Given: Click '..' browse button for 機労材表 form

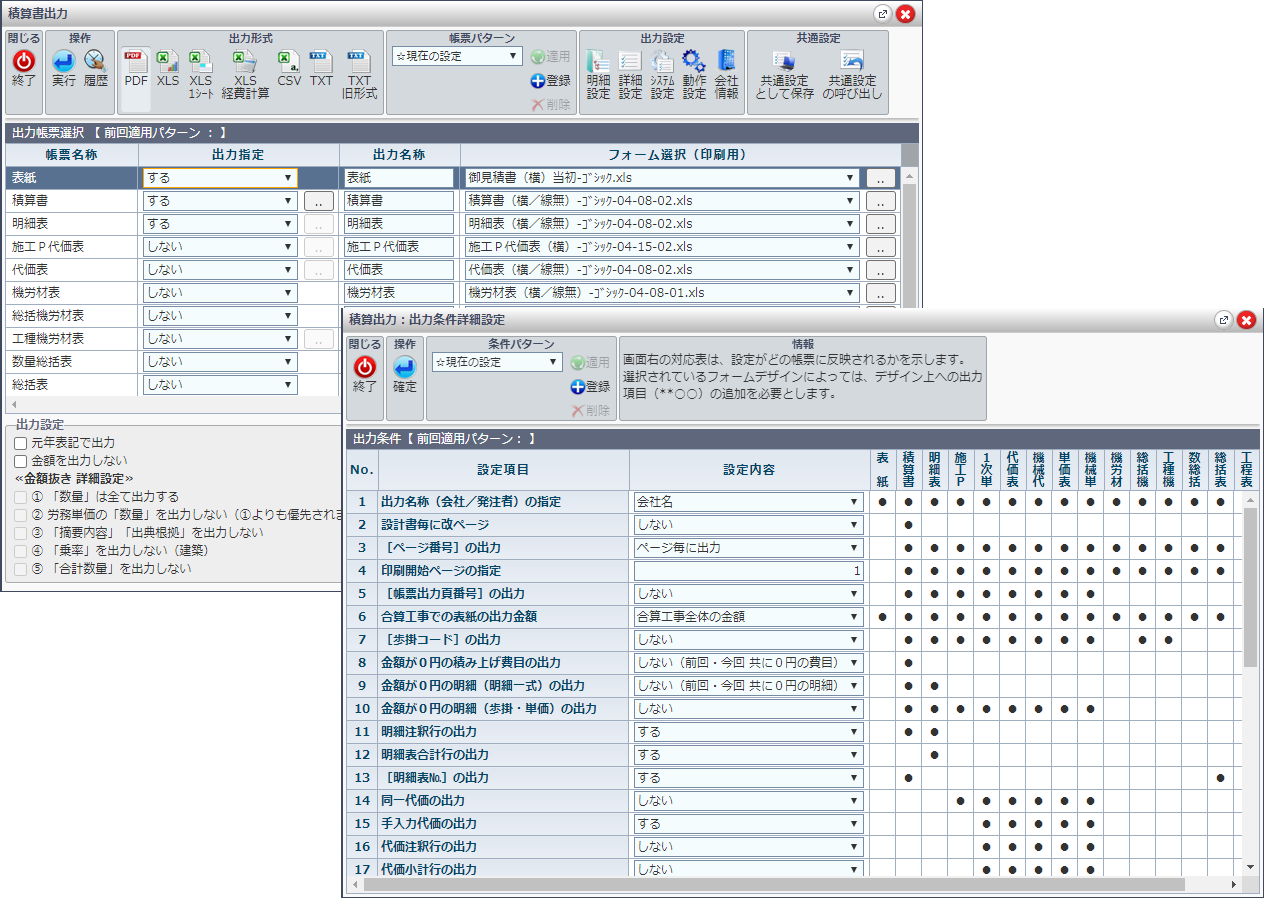Looking at the screenshot, I should pos(881,293).
